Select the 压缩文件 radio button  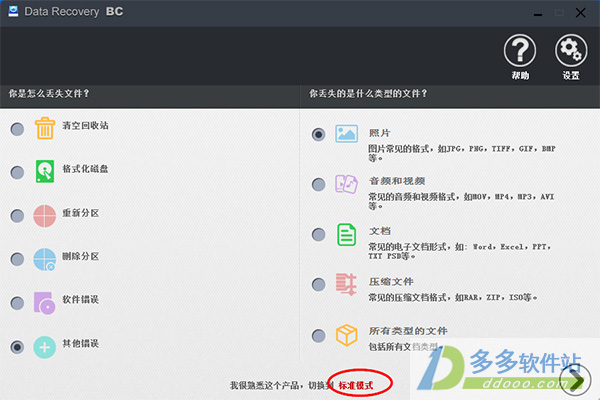coord(318,284)
